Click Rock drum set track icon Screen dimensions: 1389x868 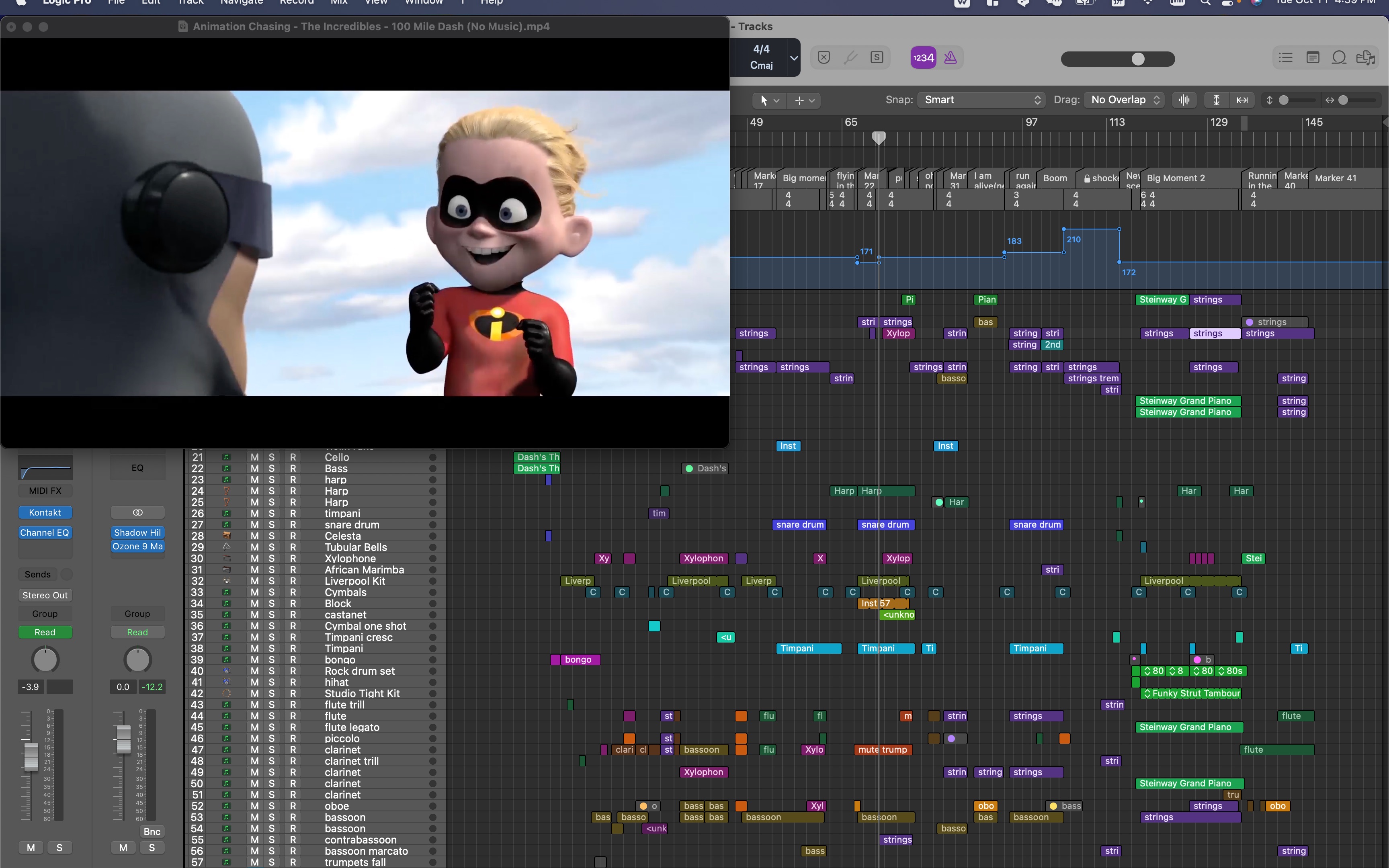(x=227, y=671)
